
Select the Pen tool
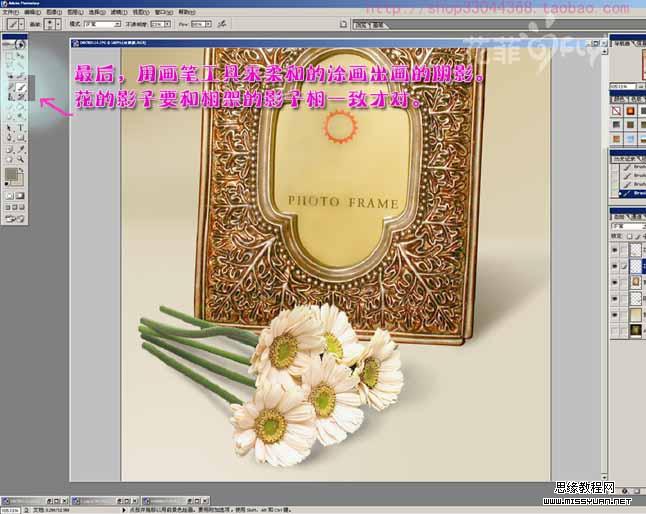tap(10, 138)
